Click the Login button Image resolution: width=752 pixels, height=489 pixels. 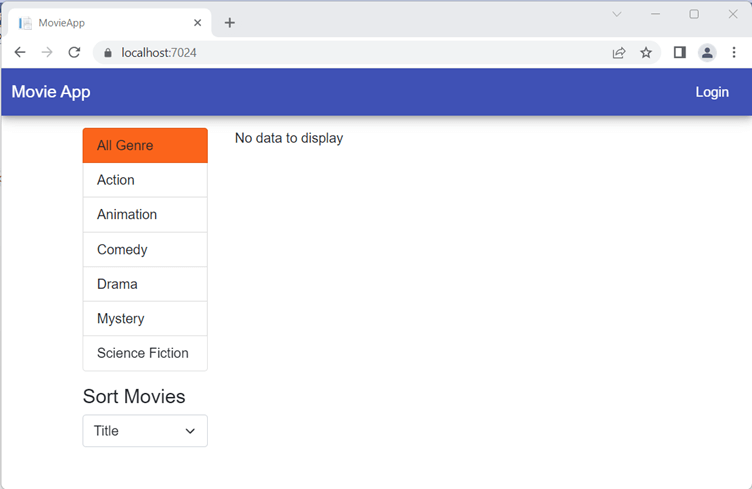(x=712, y=92)
